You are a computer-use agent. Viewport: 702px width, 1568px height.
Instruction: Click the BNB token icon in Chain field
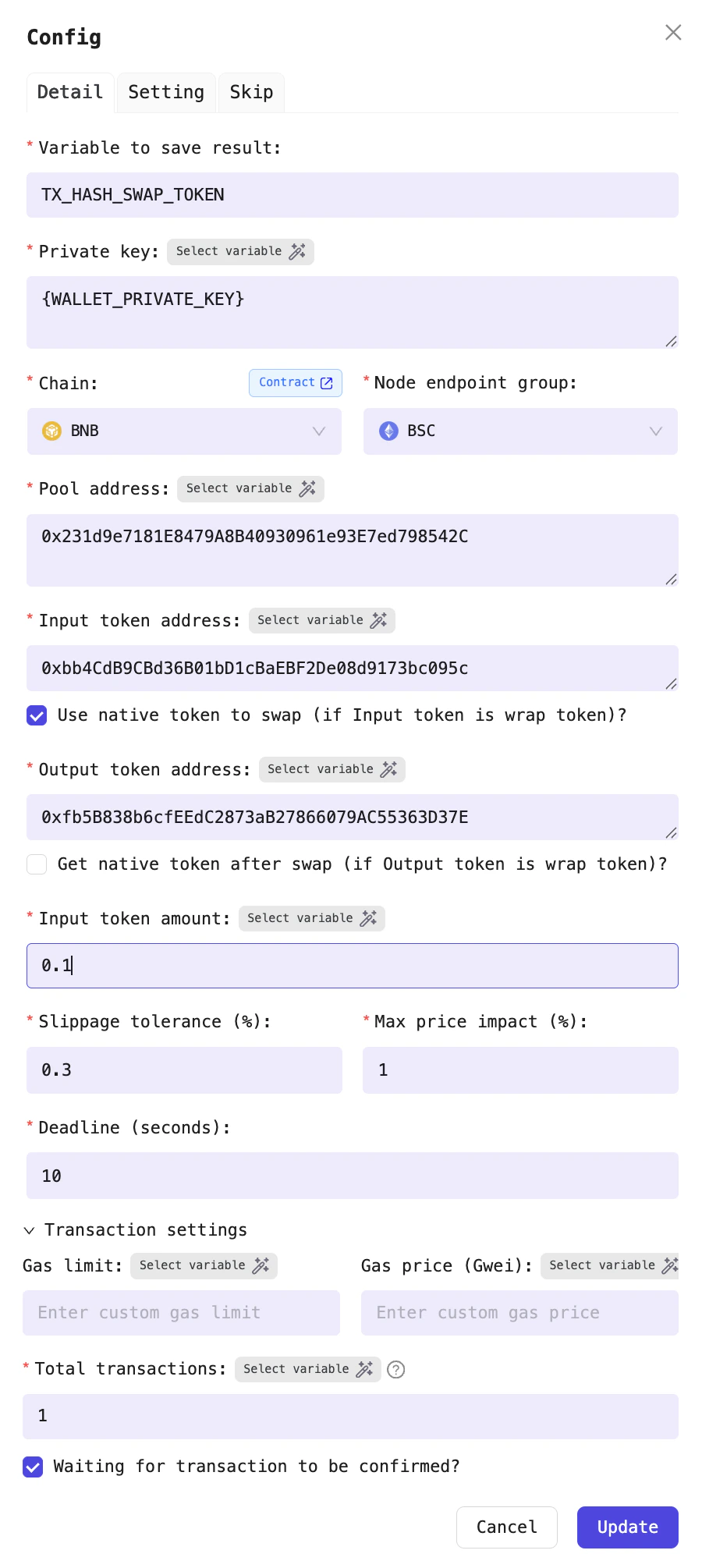click(51, 431)
